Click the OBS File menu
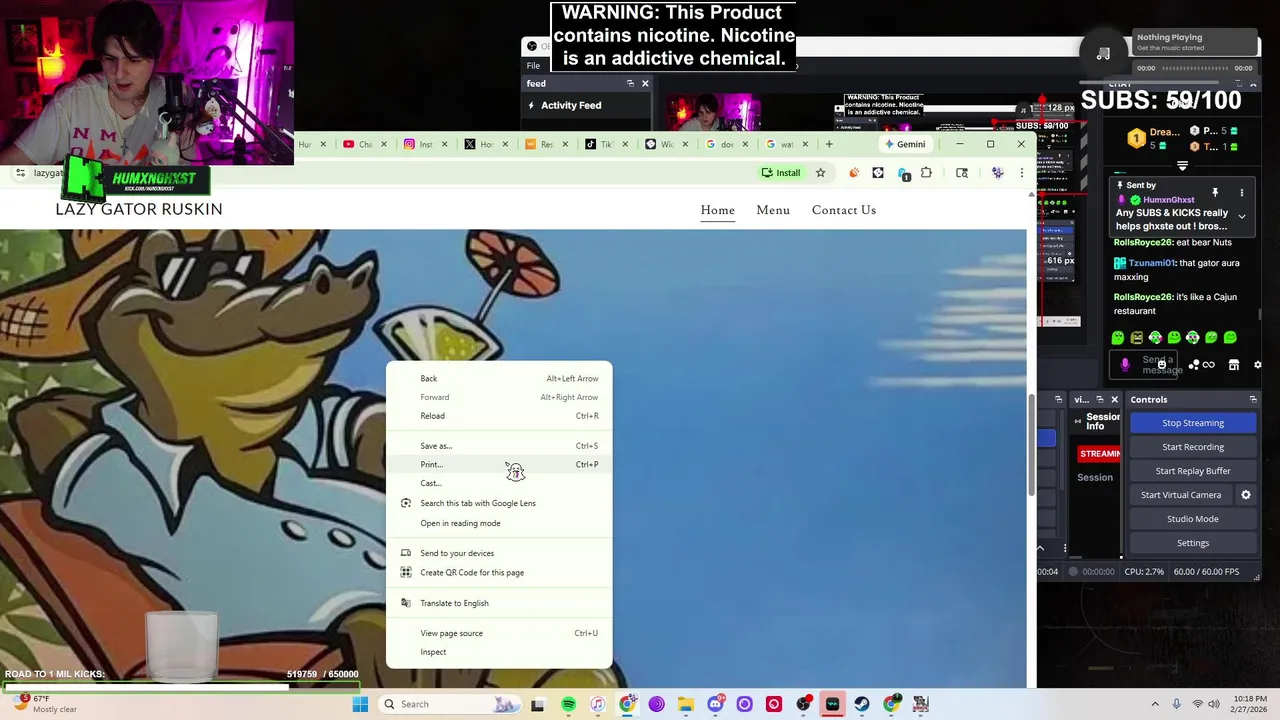The width and height of the screenshot is (1280, 720). pyautogui.click(x=533, y=65)
